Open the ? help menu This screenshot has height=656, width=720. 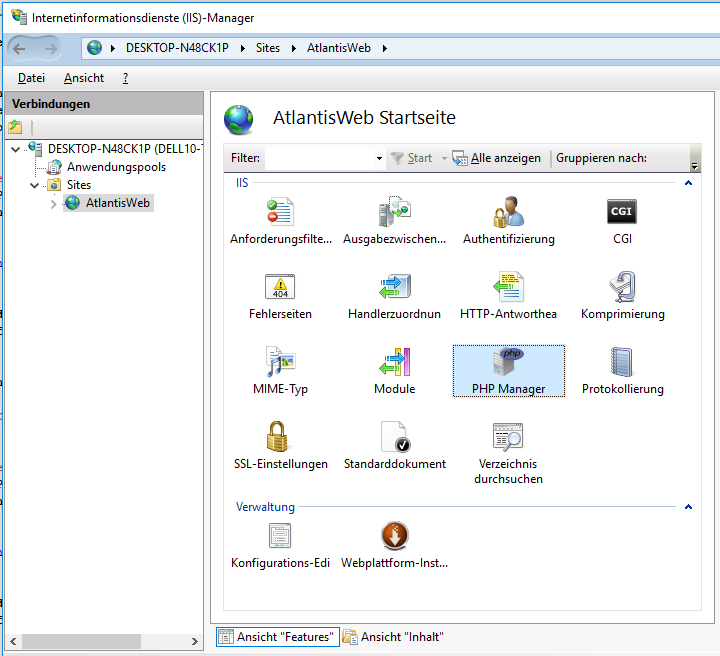[125, 78]
